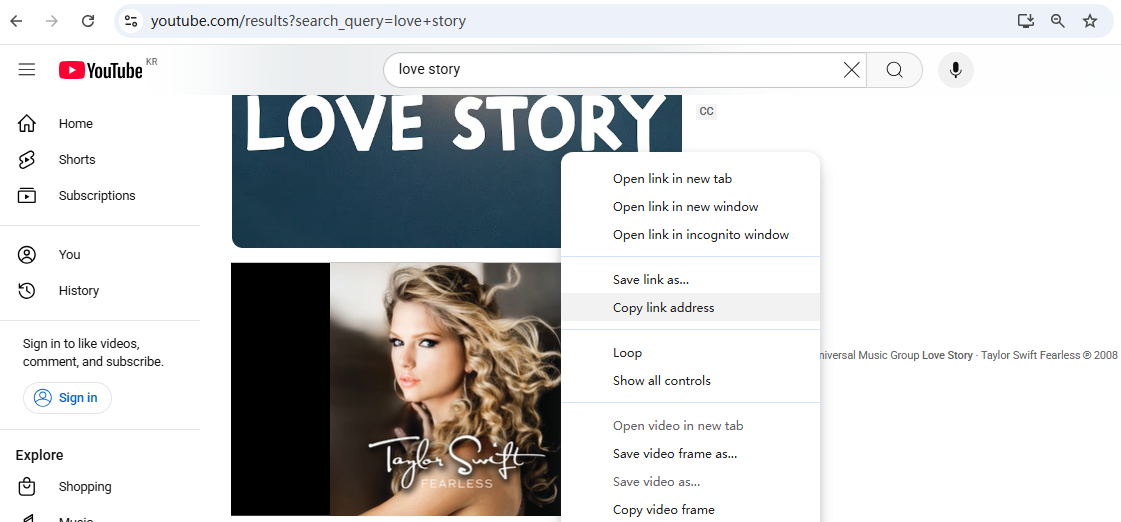Reload the YouTube results page
Image resolution: width=1121 pixels, height=522 pixels.
tap(88, 21)
